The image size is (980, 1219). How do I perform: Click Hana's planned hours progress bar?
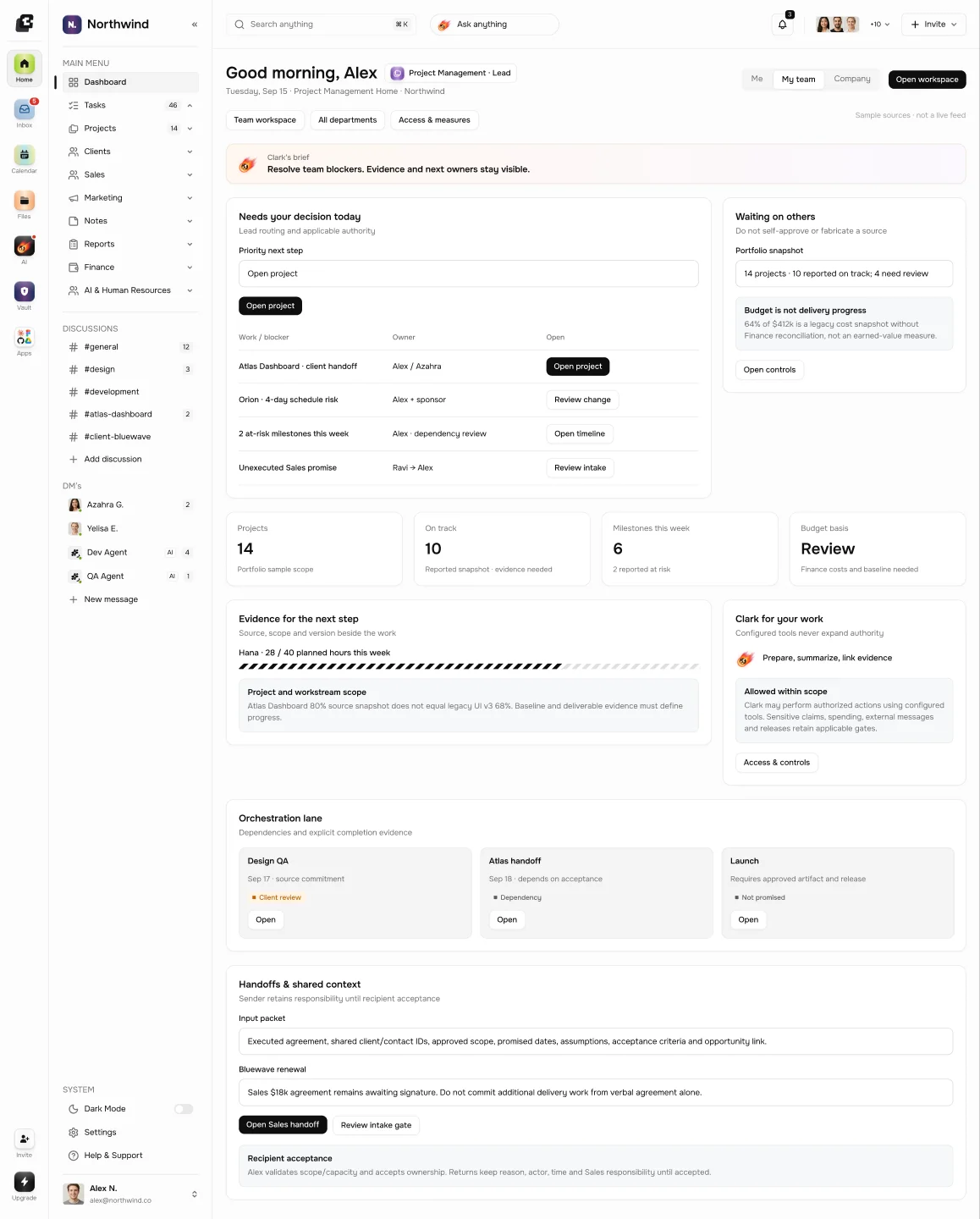[x=469, y=666]
